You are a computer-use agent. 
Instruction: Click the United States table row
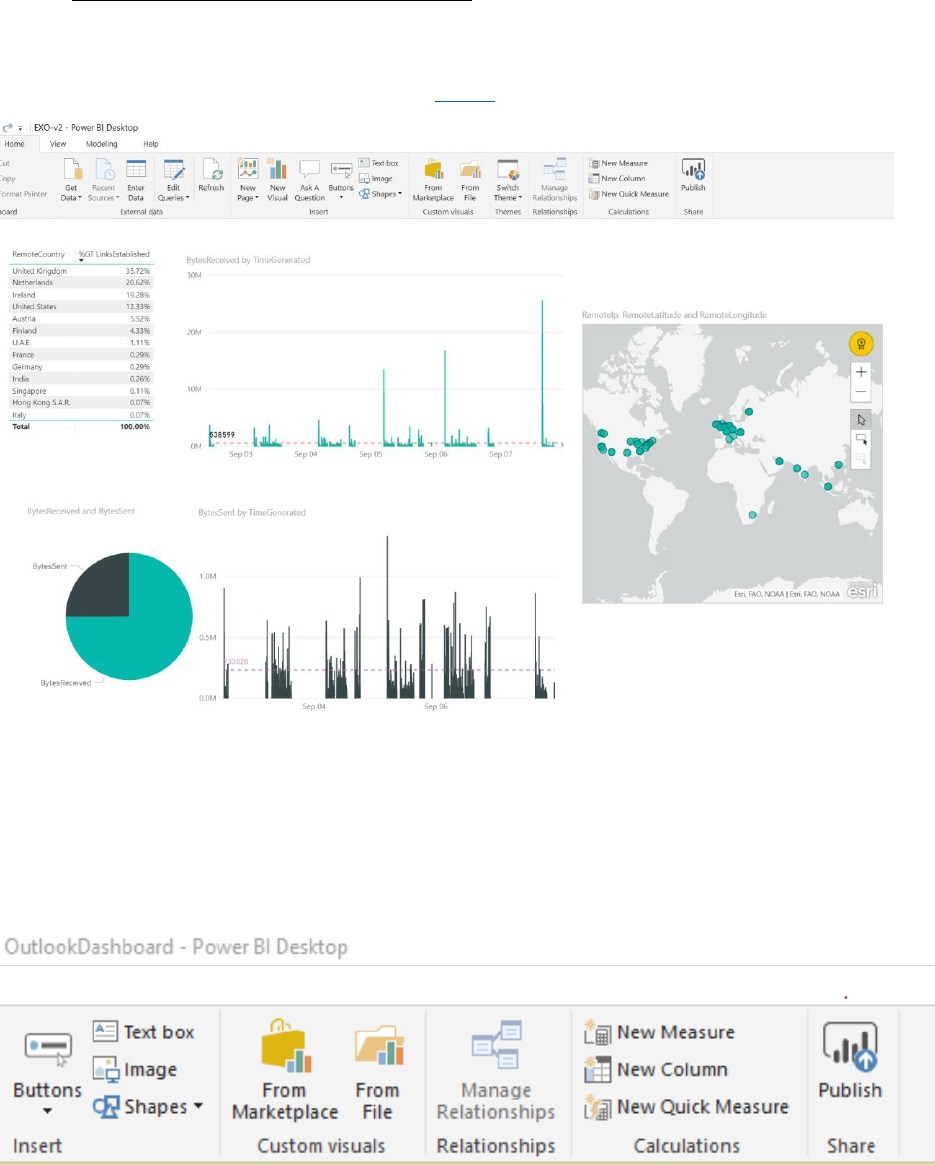point(80,307)
